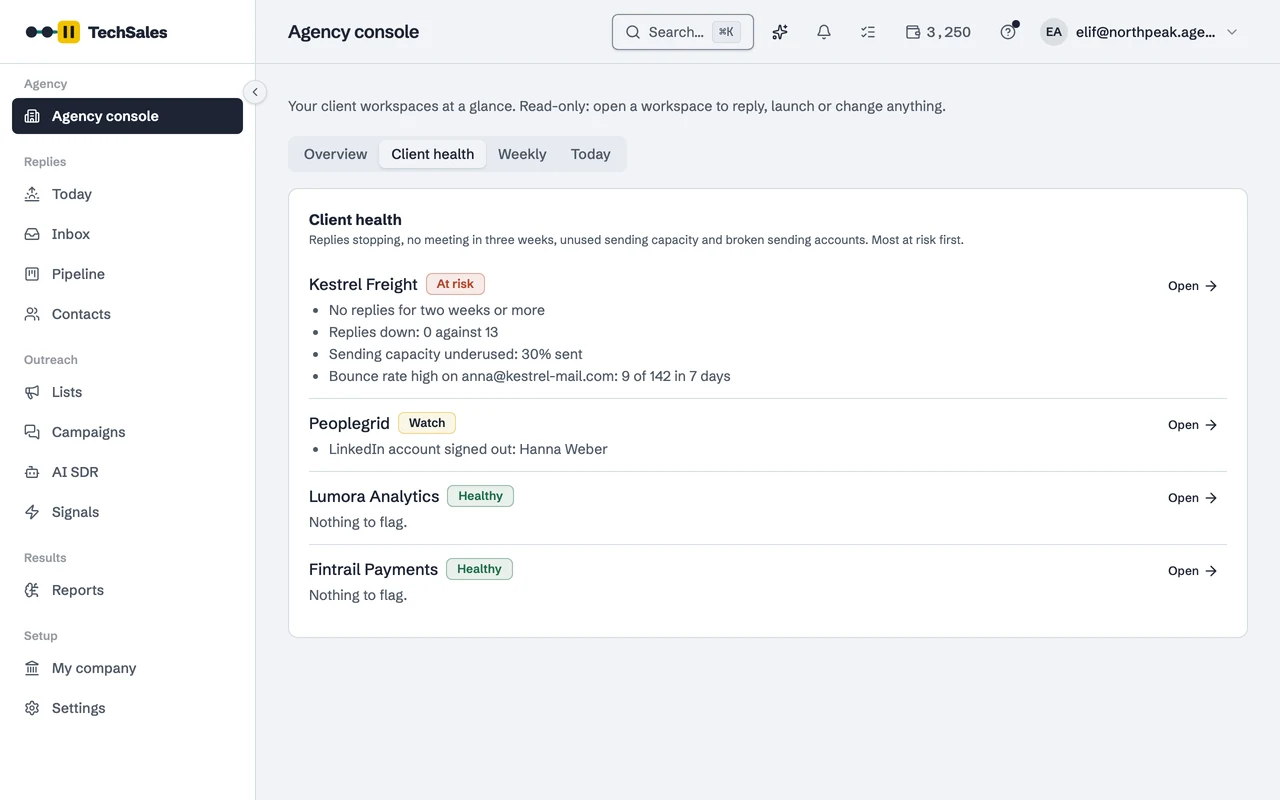View the 3,250 credits balance
Image resolution: width=1280 pixels, height=800 pixels.
point(938,32)
